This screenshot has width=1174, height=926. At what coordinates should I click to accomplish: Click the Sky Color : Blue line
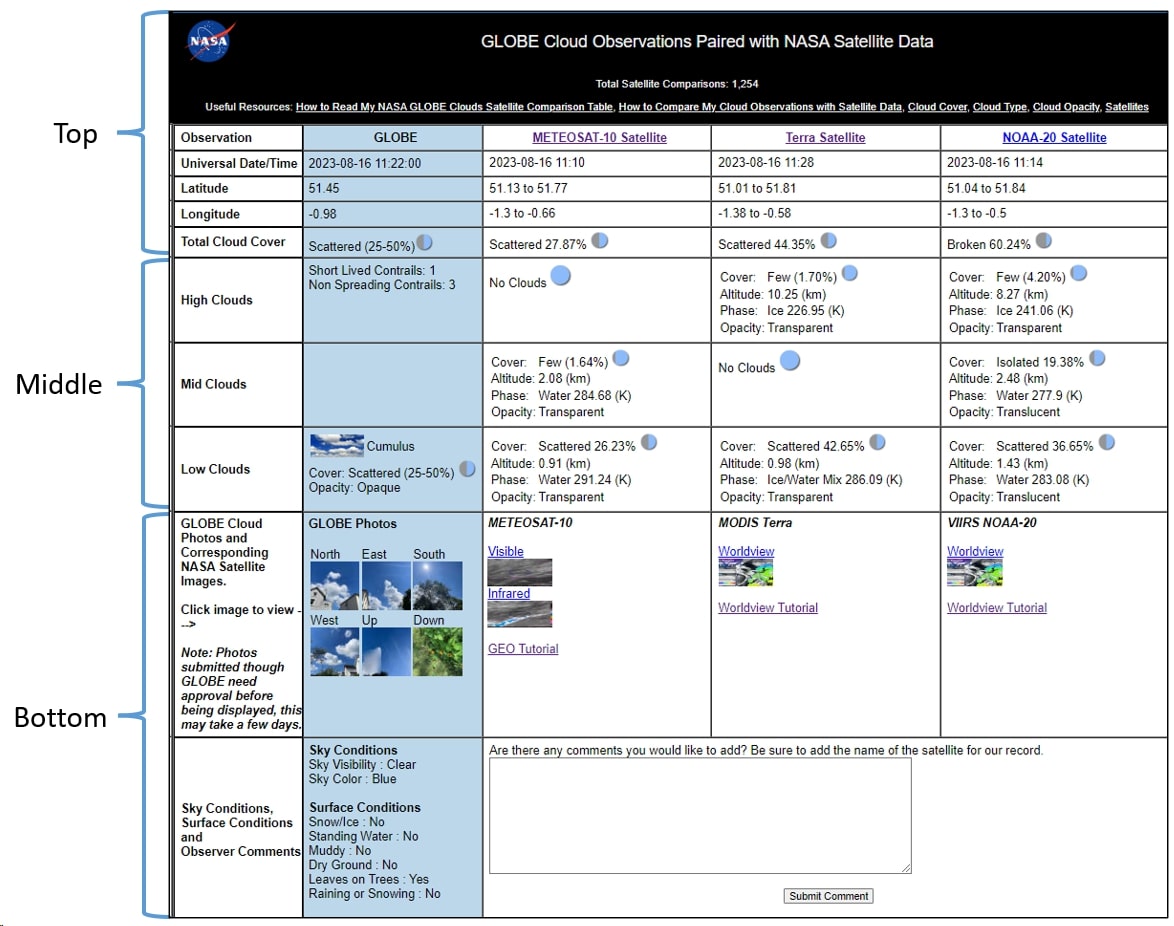click(353, 779)
